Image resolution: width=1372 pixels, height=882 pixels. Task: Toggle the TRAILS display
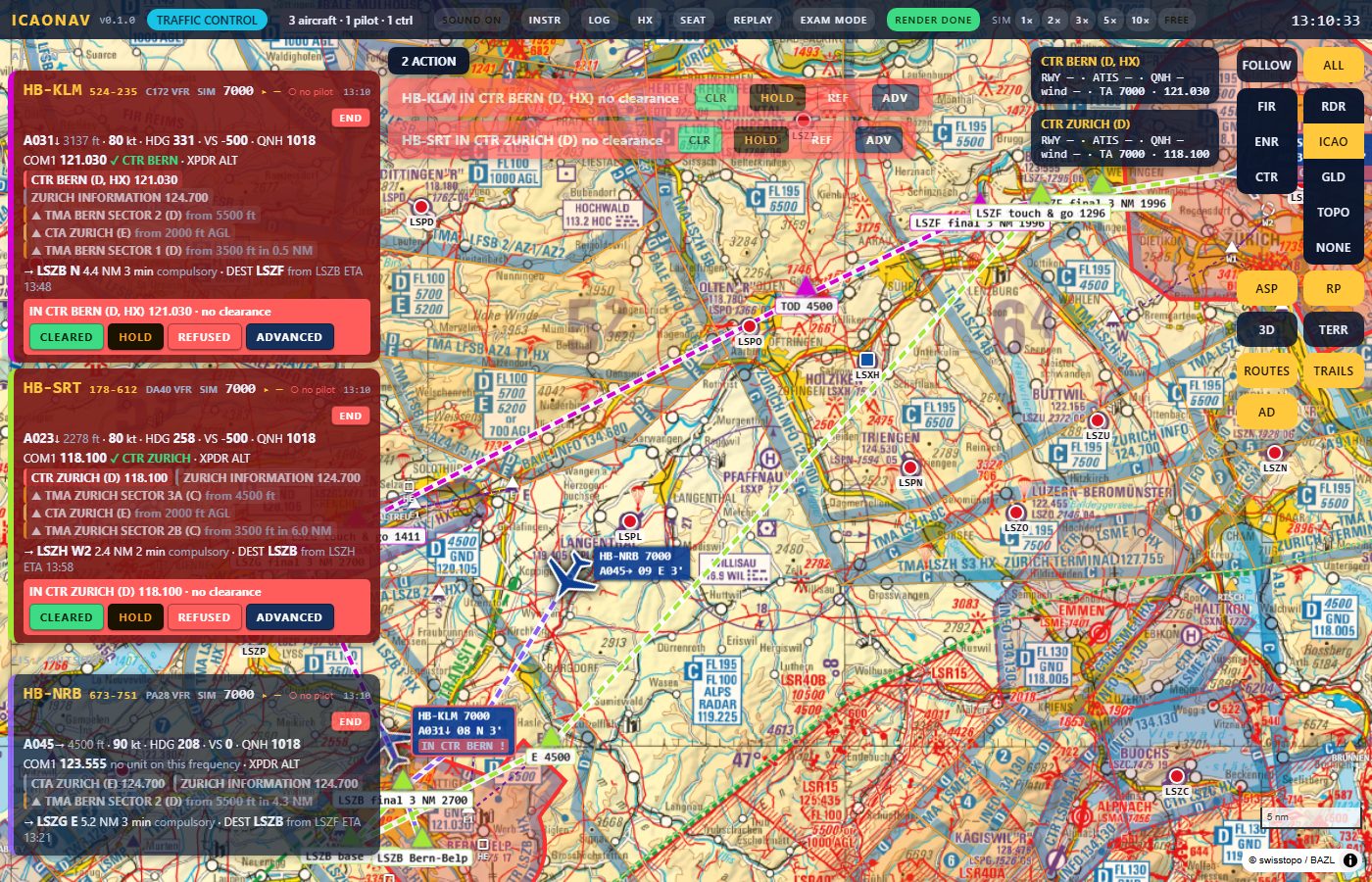coord(1333,371)
